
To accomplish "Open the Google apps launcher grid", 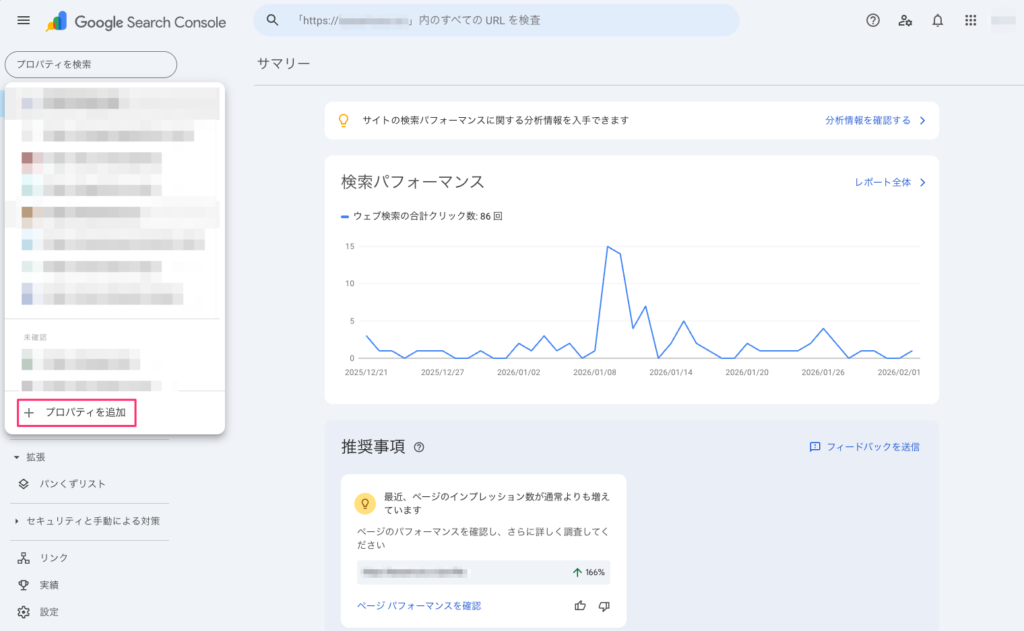I will coord(969,20).
